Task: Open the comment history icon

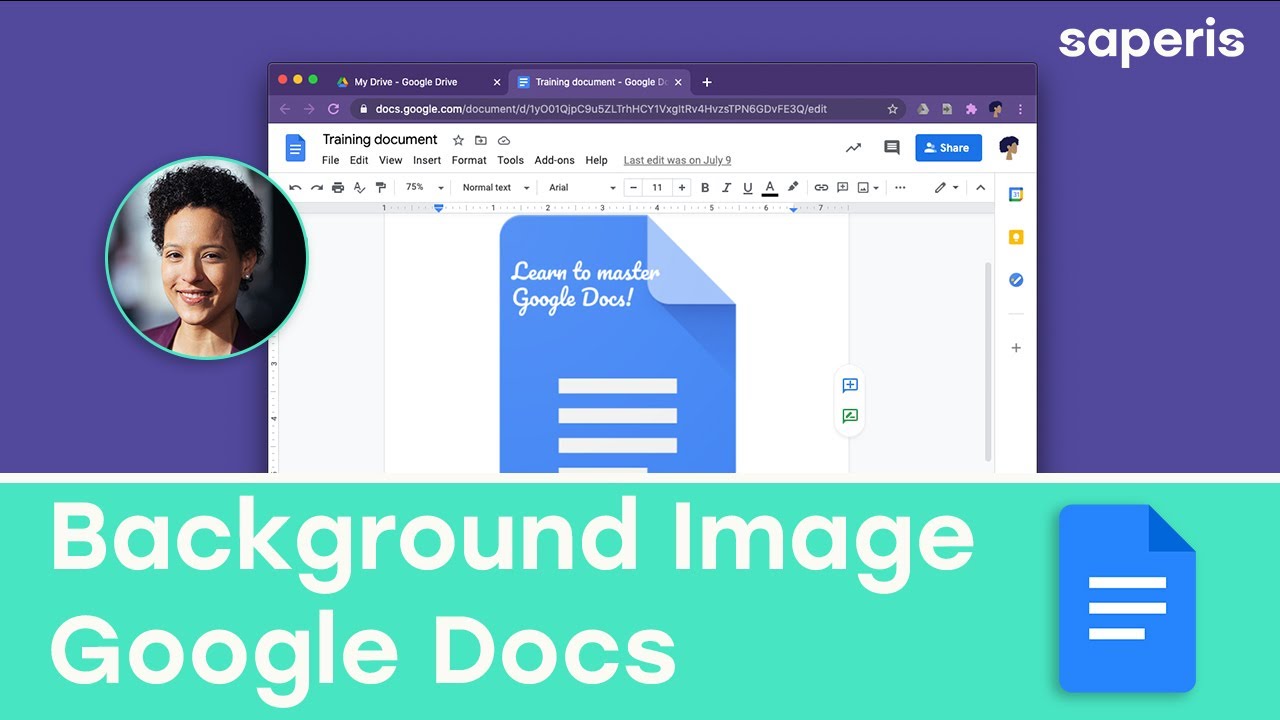Action: tap(891, 148)
